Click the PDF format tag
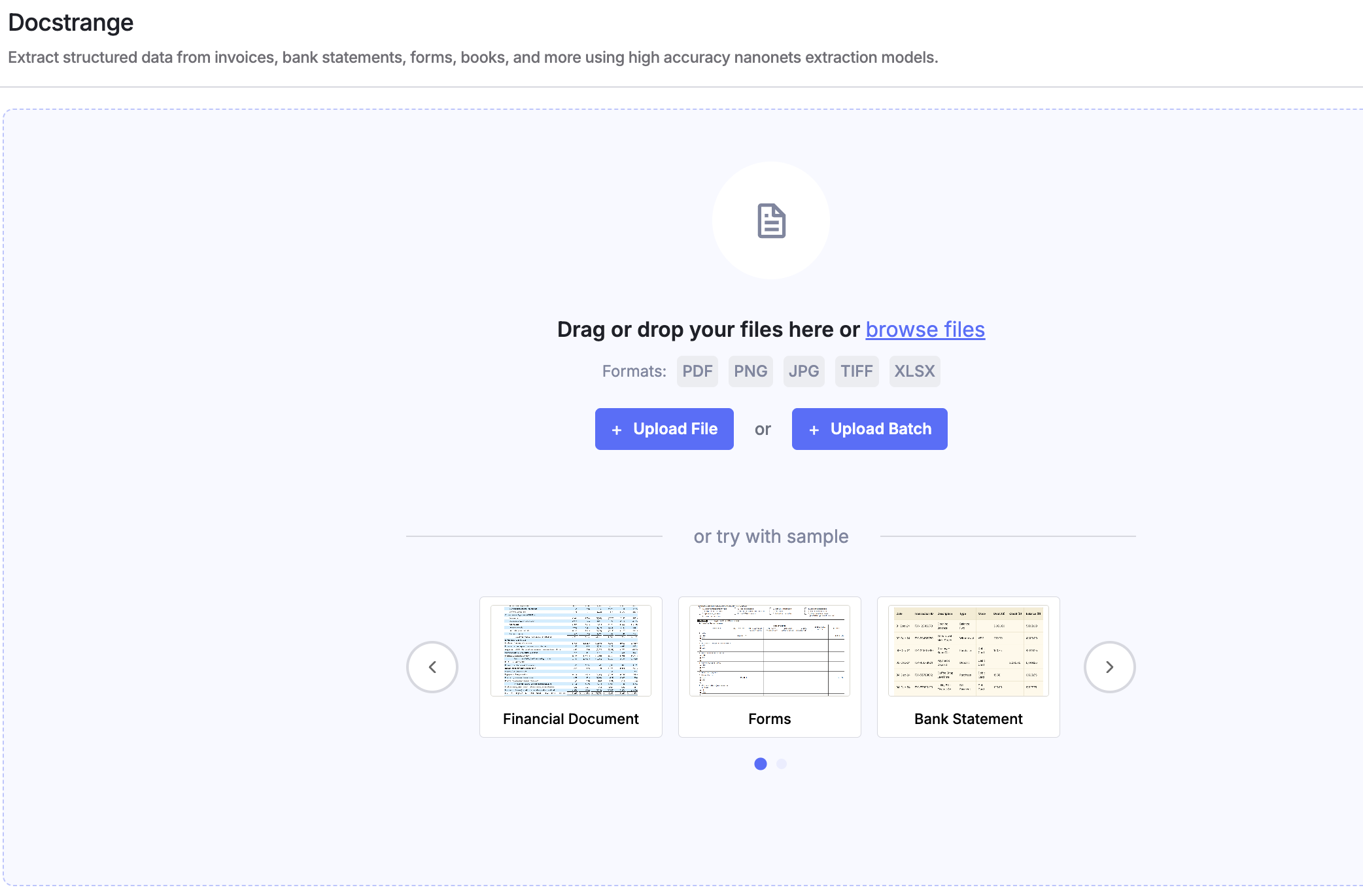 tap(697, 371)
